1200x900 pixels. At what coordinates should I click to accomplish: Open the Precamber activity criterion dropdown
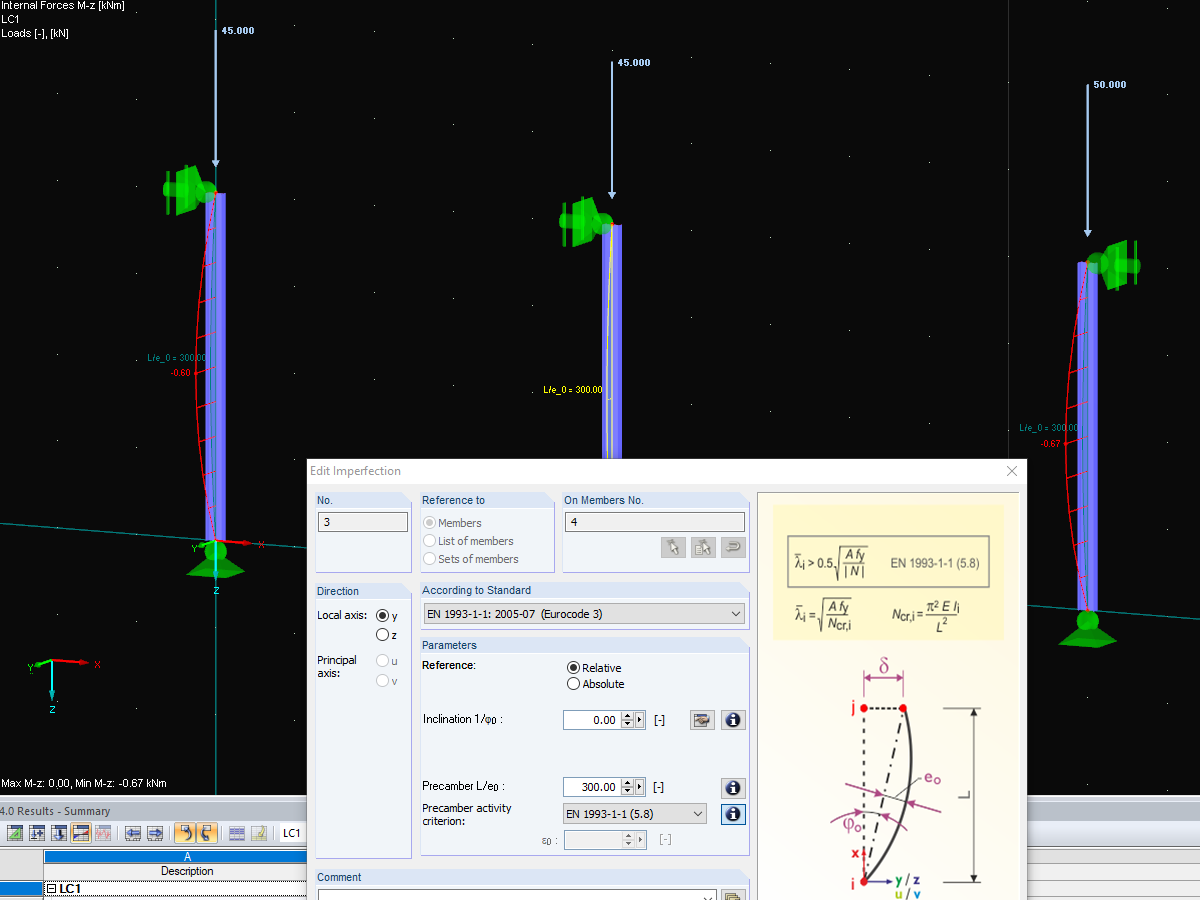coord(634,814)
